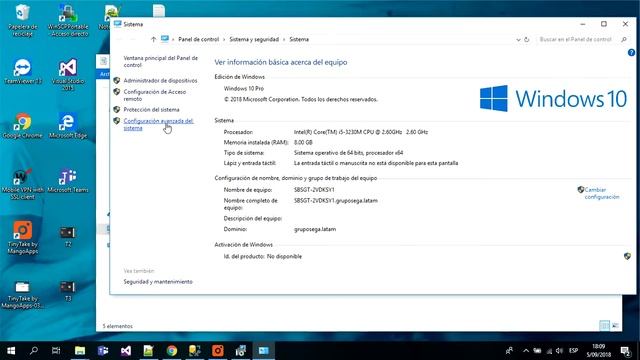Open the Windows Start menu

click(x=11, y=351)
